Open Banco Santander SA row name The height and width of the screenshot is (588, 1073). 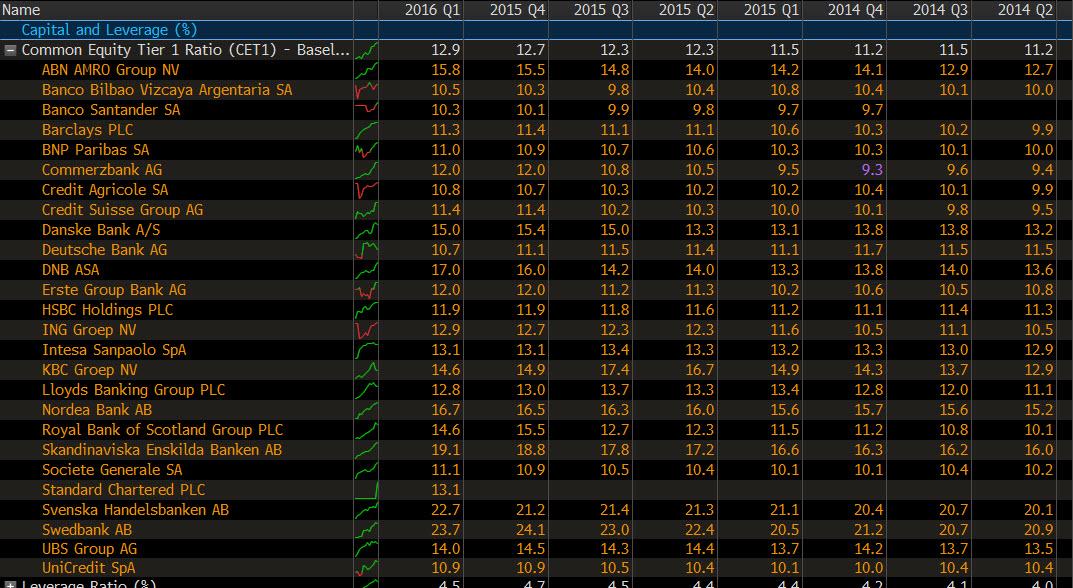click(111, 110)
